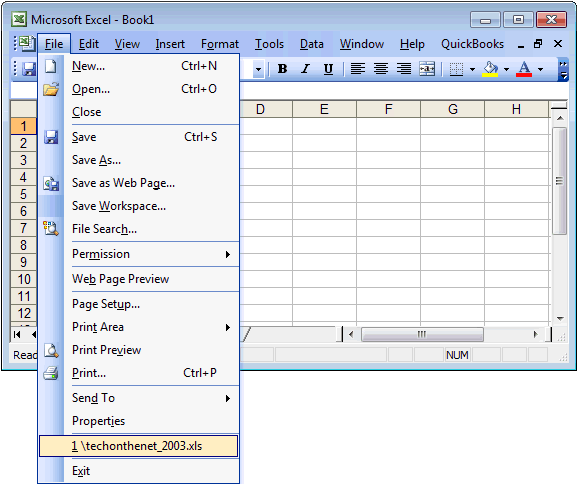Expand the Print Area submenu

pos(228,327)
